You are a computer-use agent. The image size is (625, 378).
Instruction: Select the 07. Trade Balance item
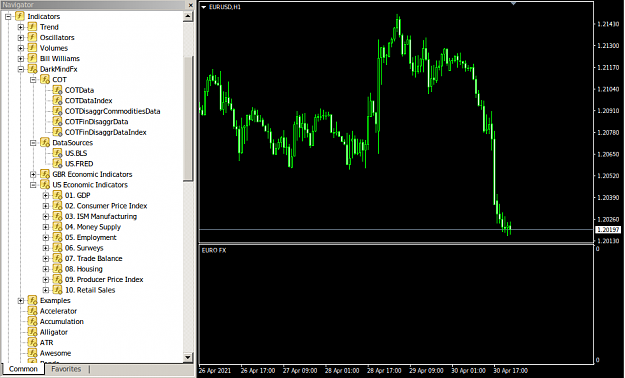click(x=94, y=258)
